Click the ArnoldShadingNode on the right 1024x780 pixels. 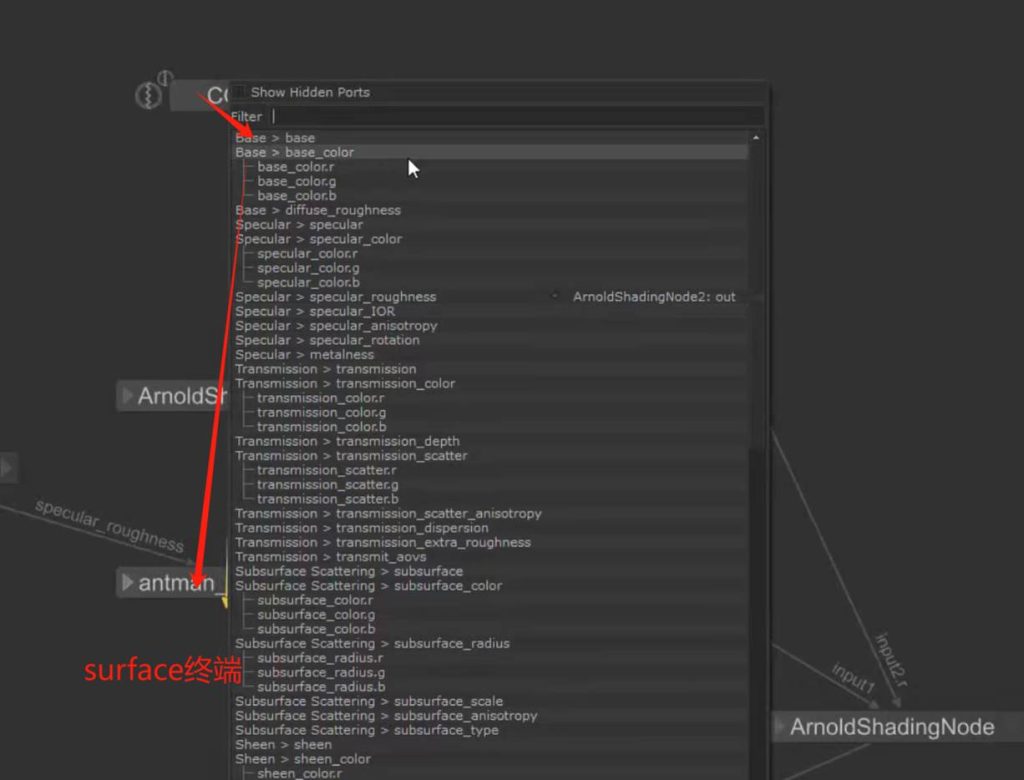tap(892, 727)
